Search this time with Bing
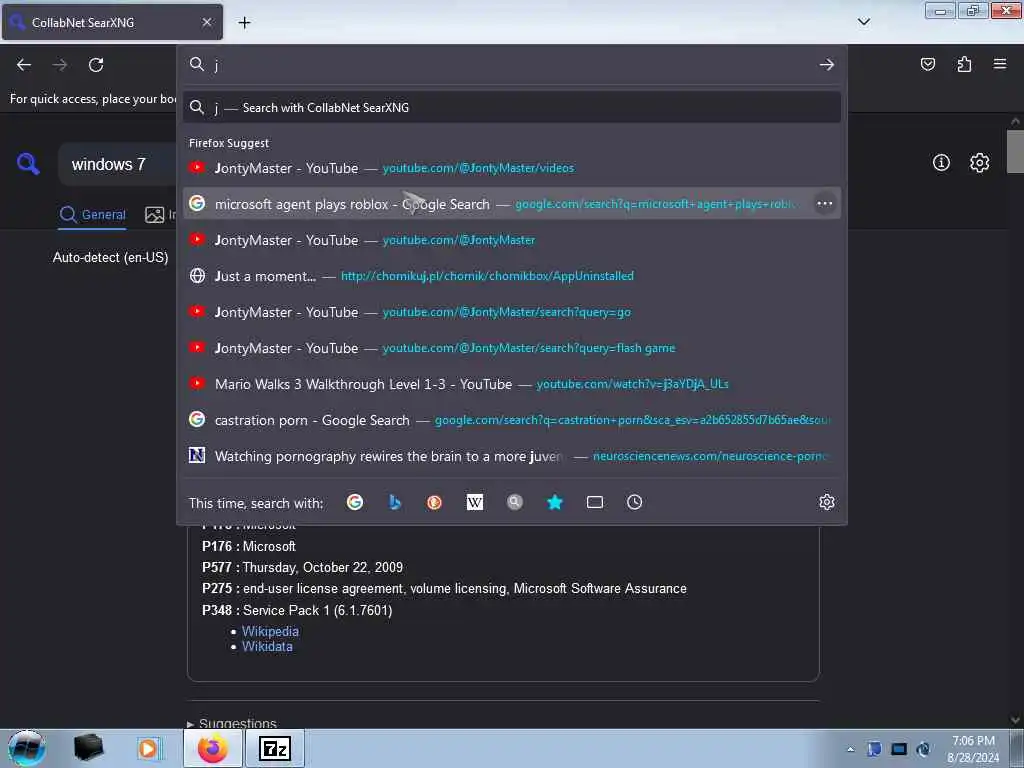The image size is (1024, 768). (394, 502)
